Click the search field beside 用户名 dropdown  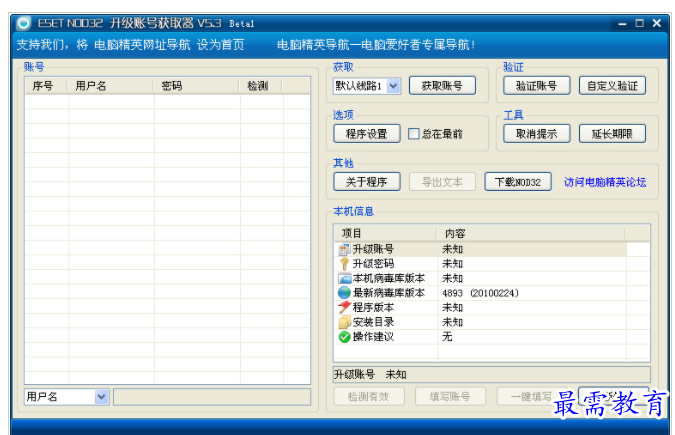coord(212,397)
